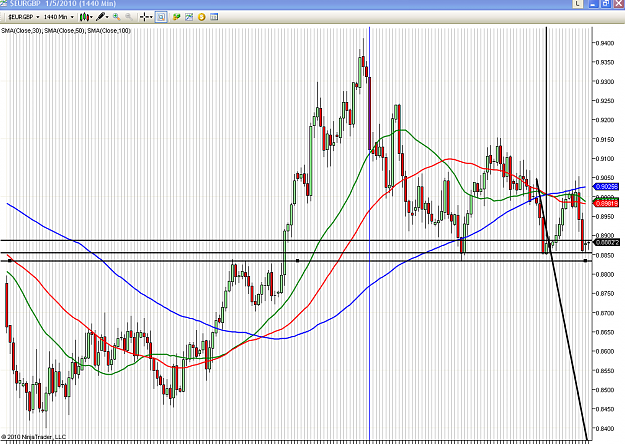Open the chart properties table icon
Screen dimensions: 625x444
pos(214,17)
